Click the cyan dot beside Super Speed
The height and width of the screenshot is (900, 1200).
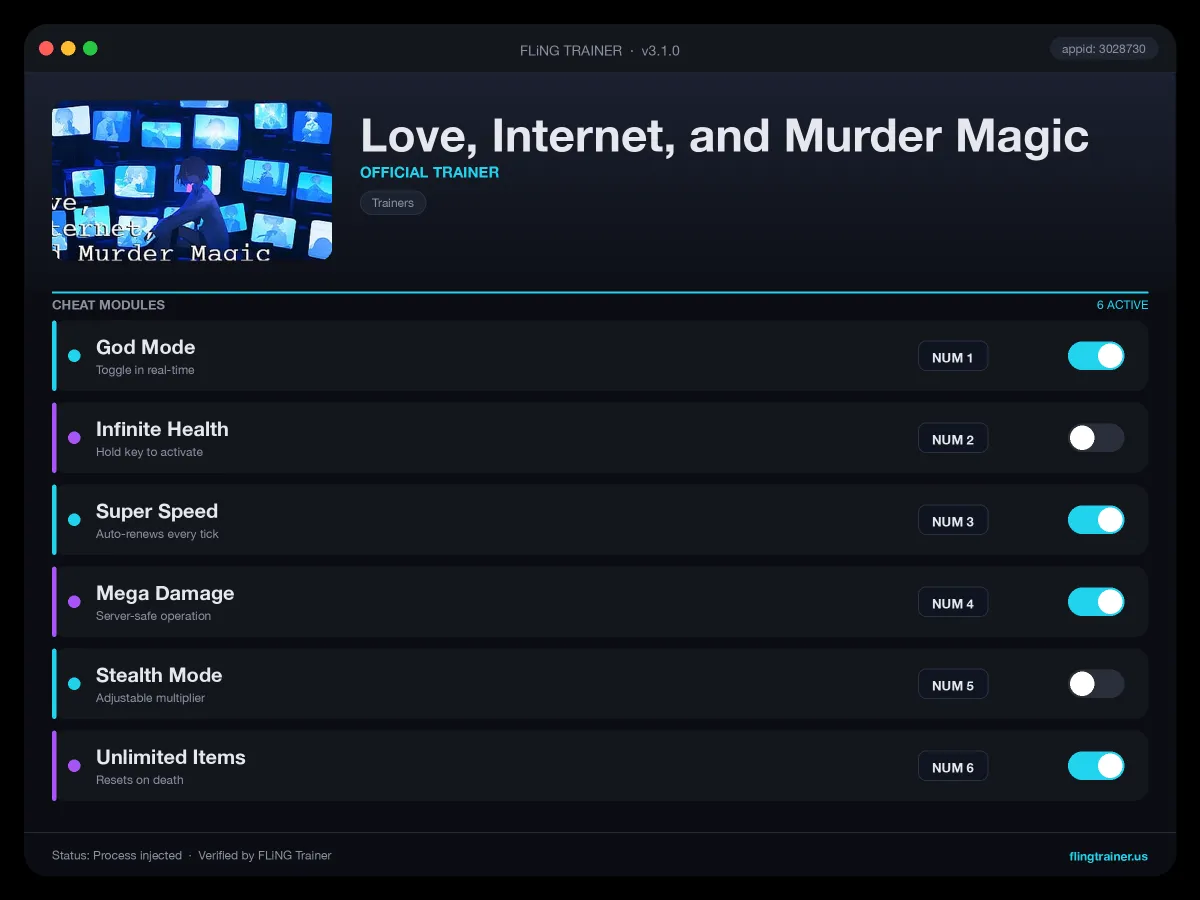[74, 520]
